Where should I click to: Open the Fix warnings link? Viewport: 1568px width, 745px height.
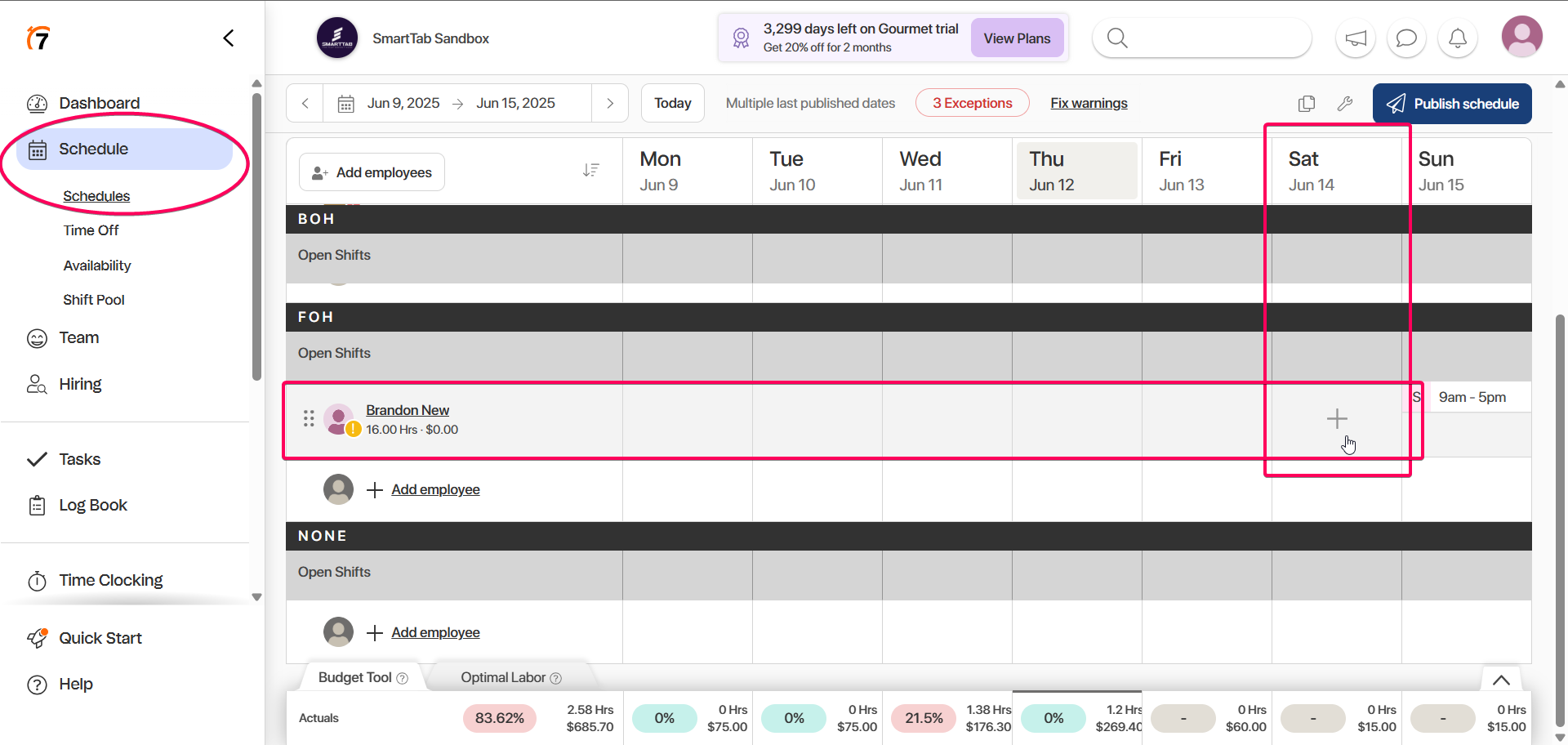pyautogui.click(x=1088, y=104)
